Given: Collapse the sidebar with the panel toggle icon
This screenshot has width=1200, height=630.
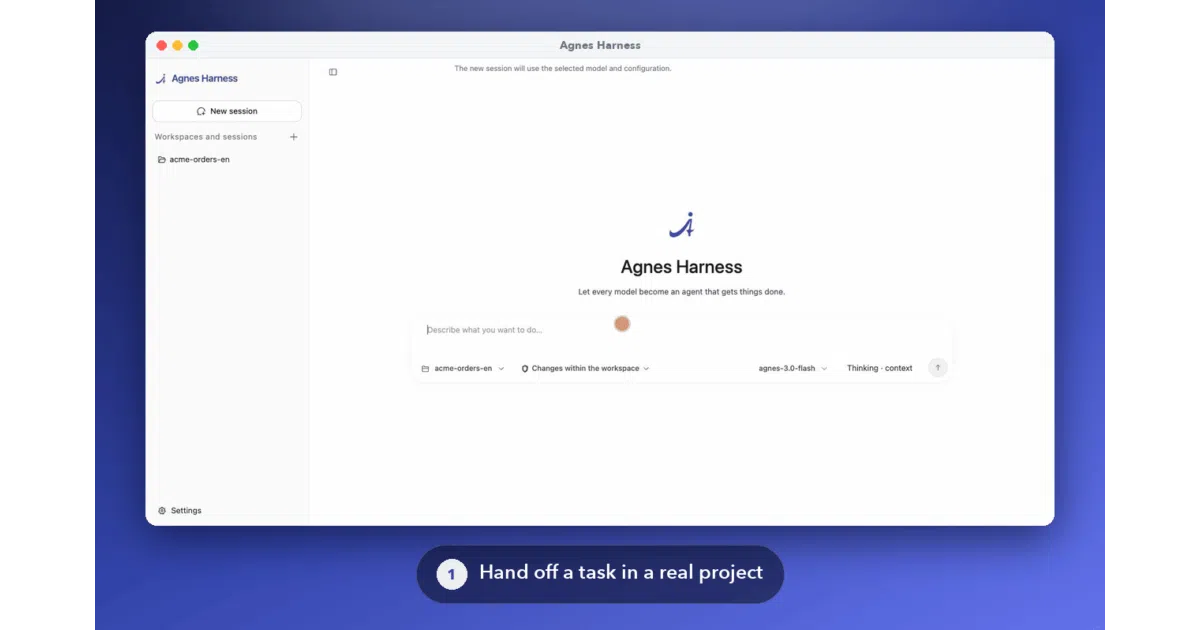Looking at the screenshot, I should (333, 72).
